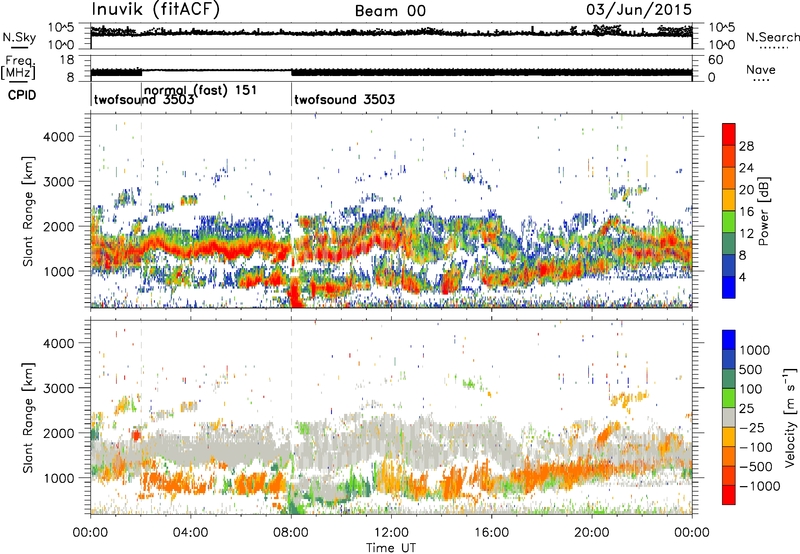Select the '100' Velocity color bar value
Image resolution: width=800 pixels, height=554 pixels.
(x=751, y=389)
